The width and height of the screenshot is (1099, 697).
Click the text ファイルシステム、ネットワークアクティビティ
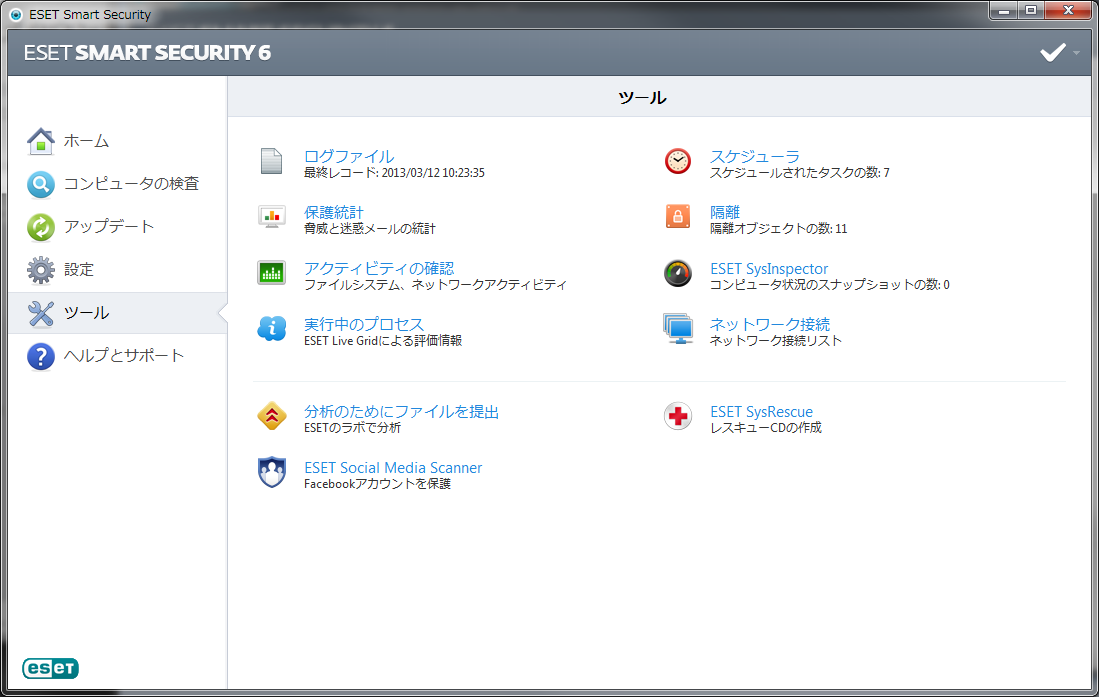[435, 285]
